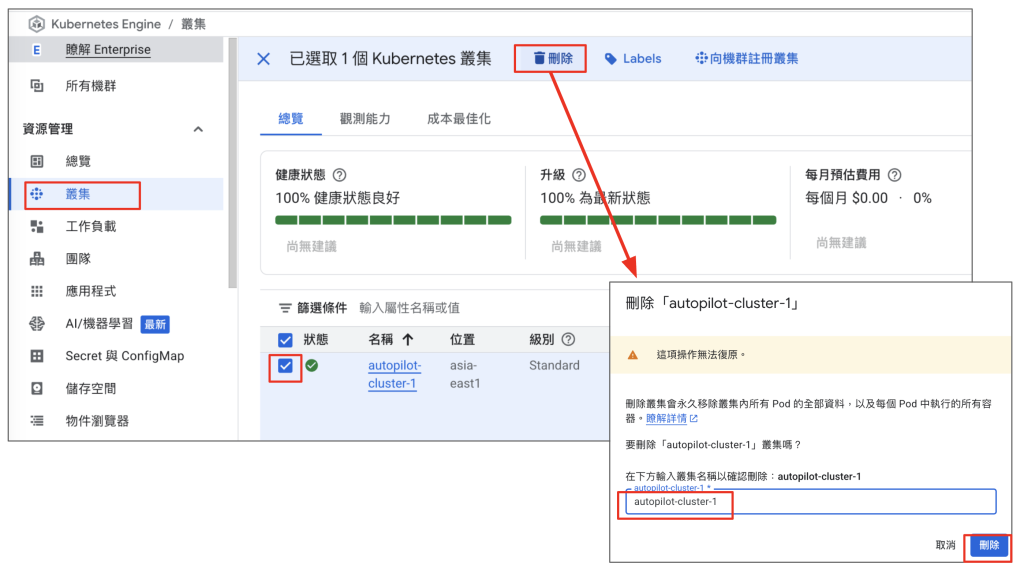Open Secret 與 ConfigMap sidebar item
Screen dimensions: 1024x572
tap(124, 356)
